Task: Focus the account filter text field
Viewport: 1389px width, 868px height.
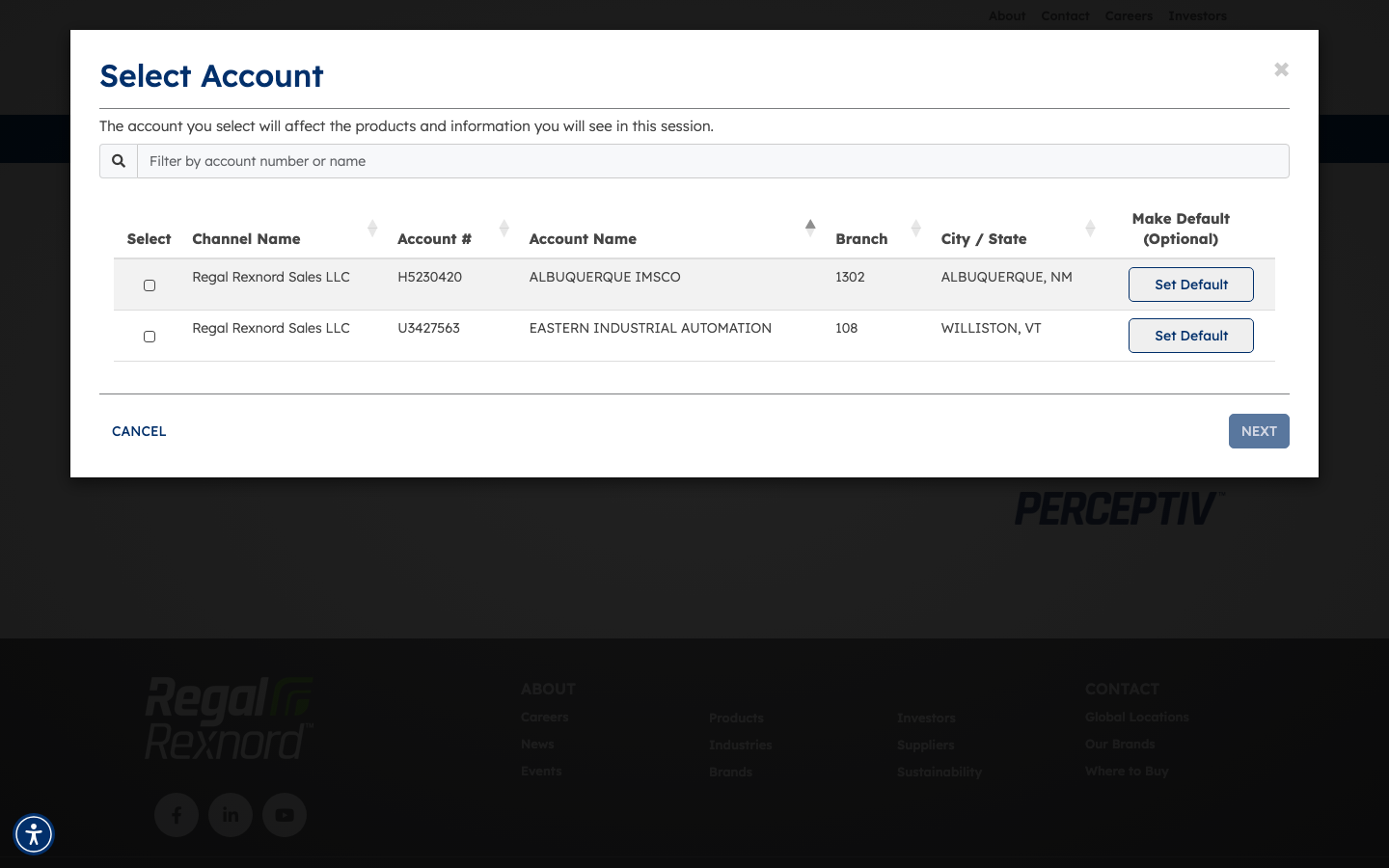Action: [x=713, y=161]
